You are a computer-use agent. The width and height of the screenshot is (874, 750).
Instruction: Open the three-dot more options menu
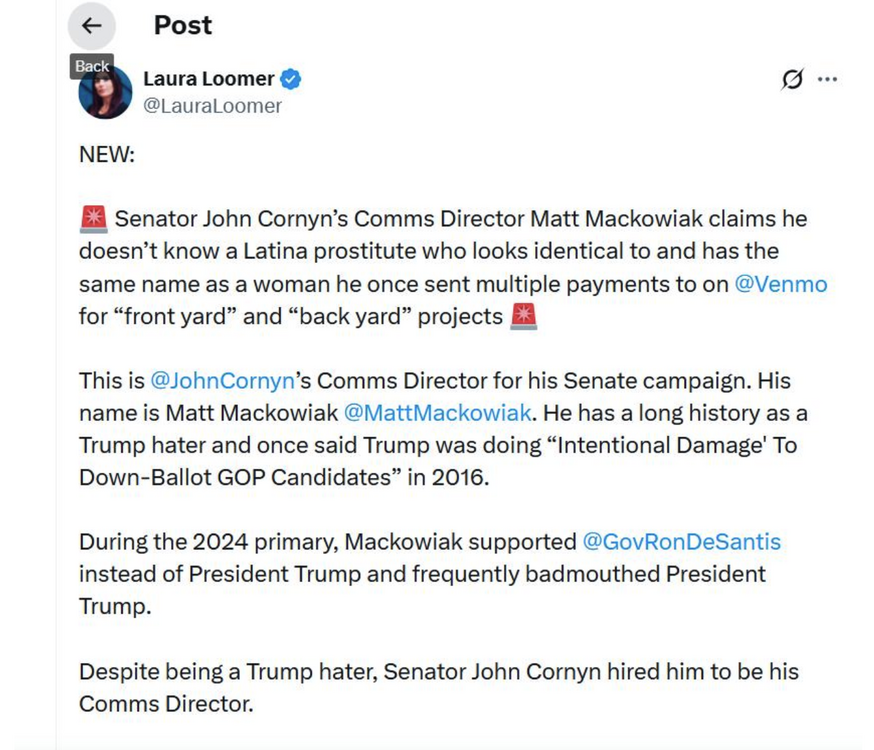point(827,80)
